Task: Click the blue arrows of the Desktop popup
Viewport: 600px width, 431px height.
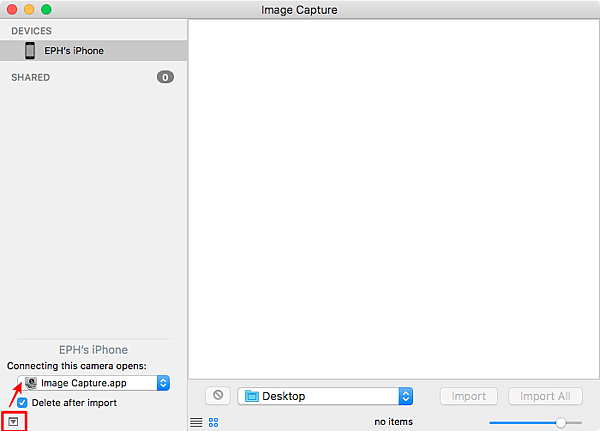Action: pos(406,396)
